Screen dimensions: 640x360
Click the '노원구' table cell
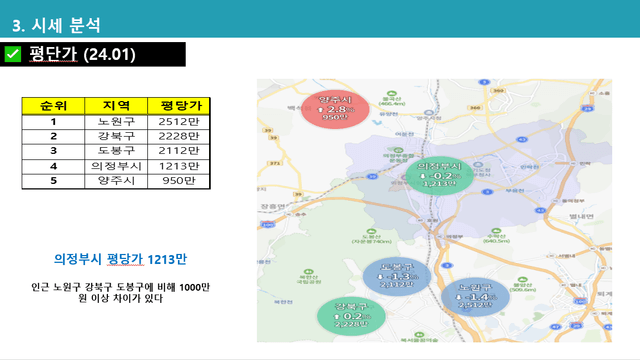pos(116,122)
